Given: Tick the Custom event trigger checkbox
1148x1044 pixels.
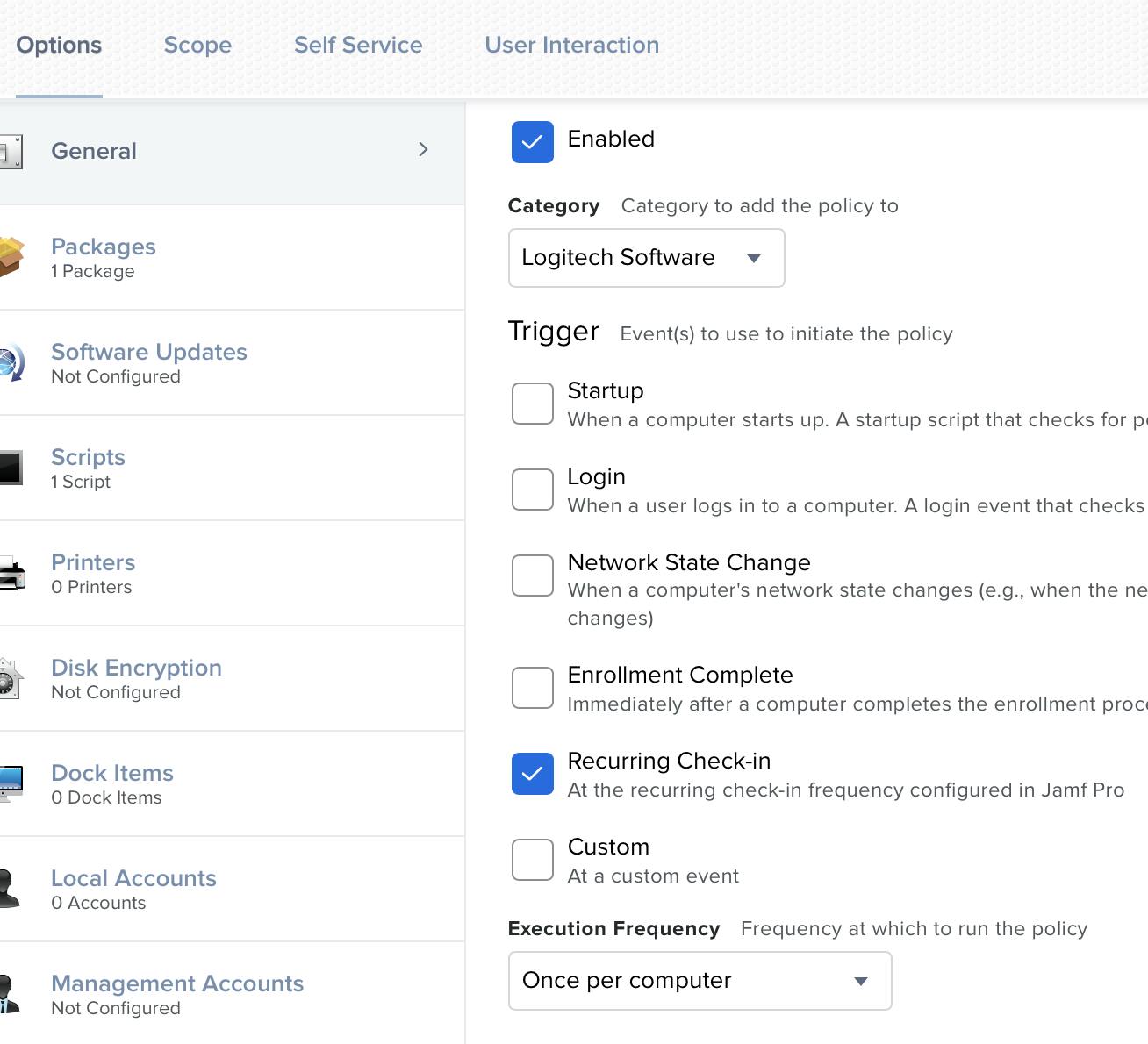Looking at the screenshot, I should (x=532, y=860).
